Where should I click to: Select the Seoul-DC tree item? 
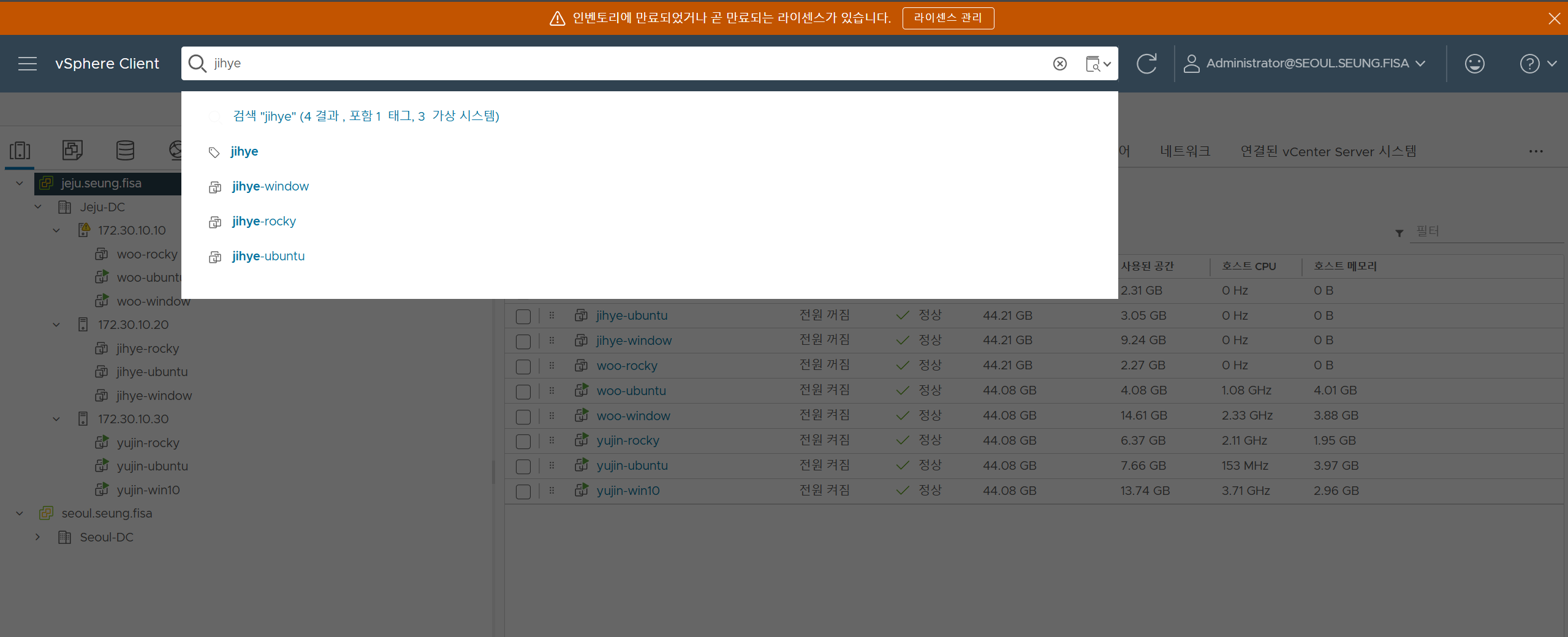coord(106,537)
